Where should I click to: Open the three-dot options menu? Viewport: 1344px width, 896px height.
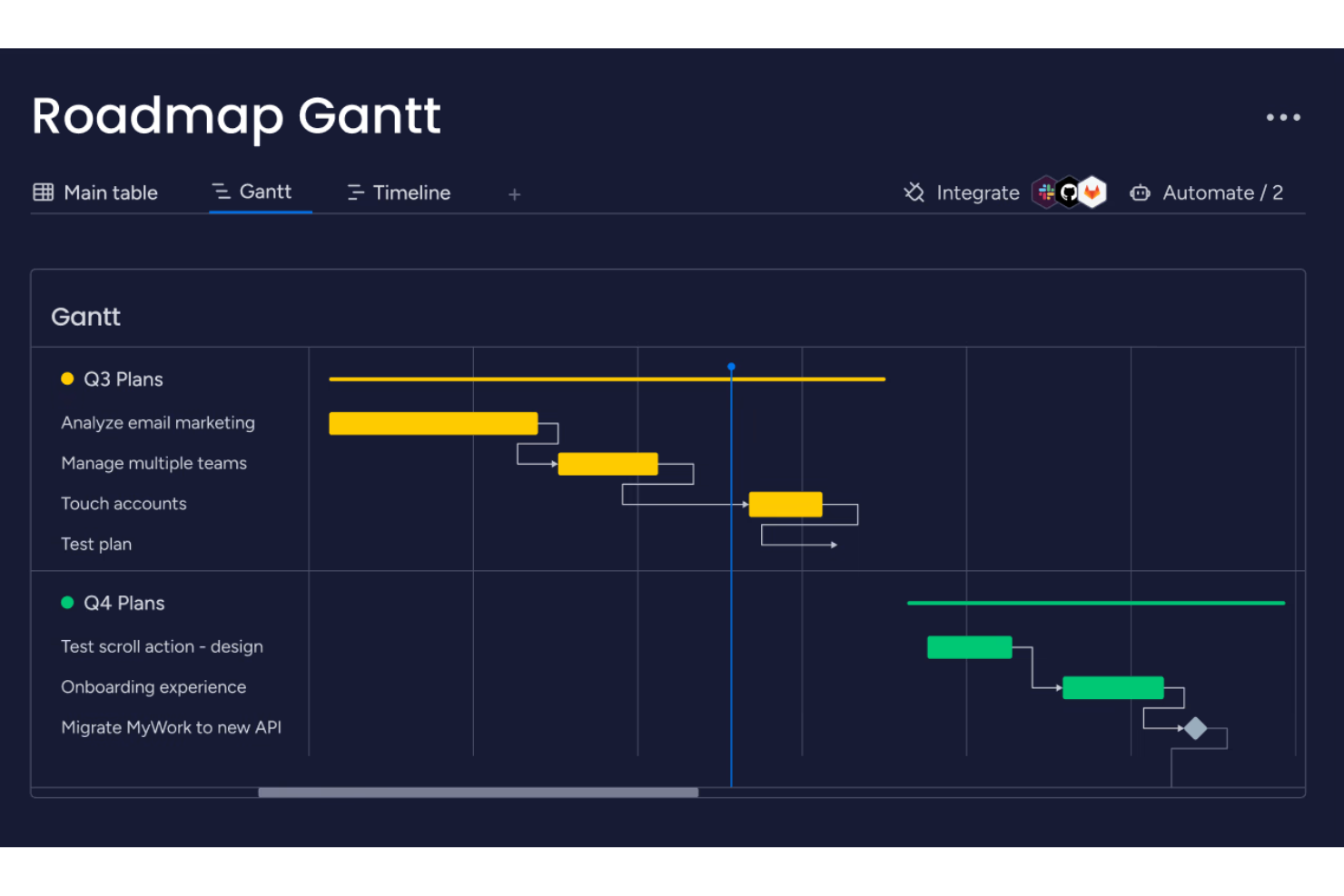tap(1283, 117)
